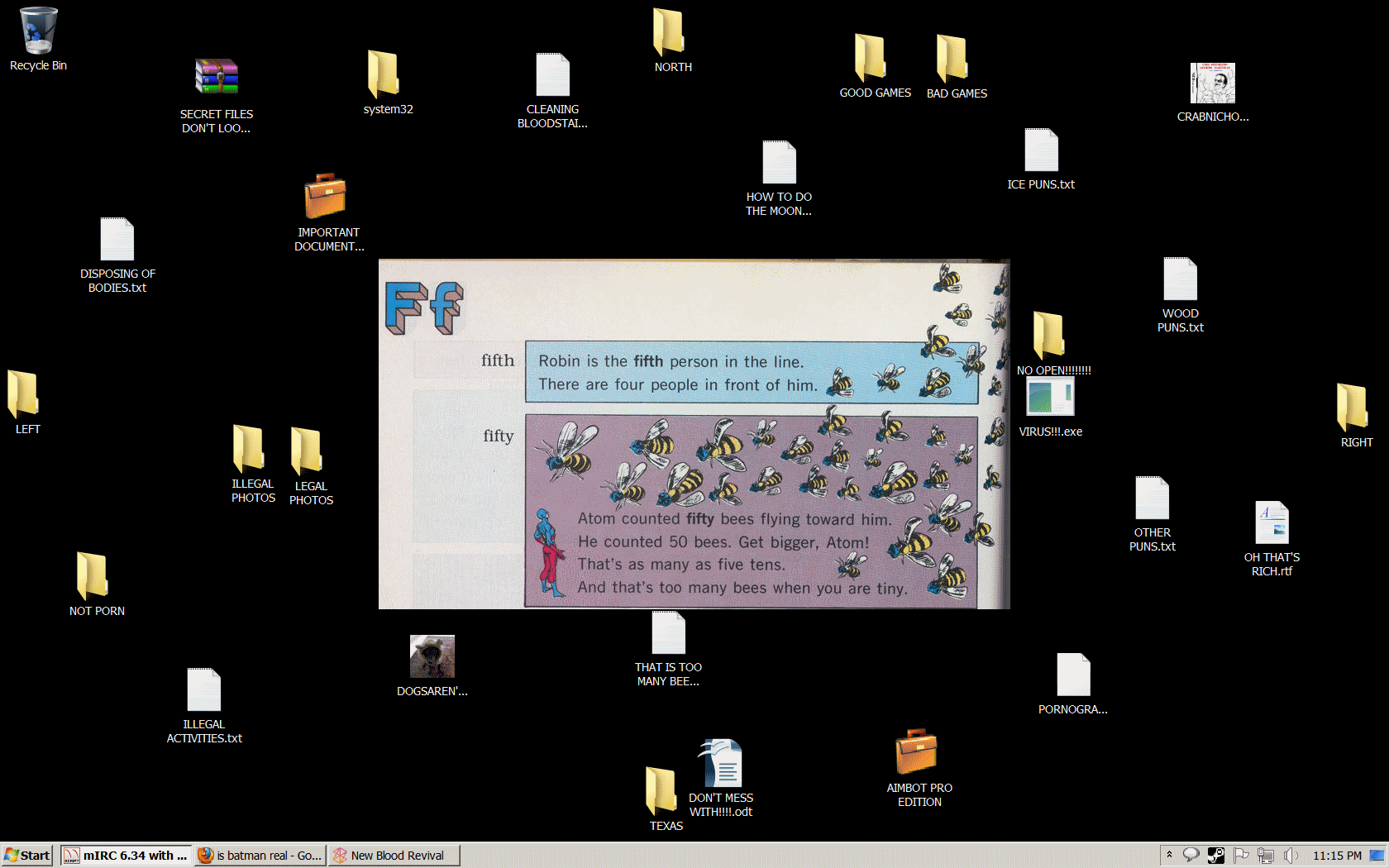Click the taskbar clock showing 11:15 PM

coord(1336,856)
